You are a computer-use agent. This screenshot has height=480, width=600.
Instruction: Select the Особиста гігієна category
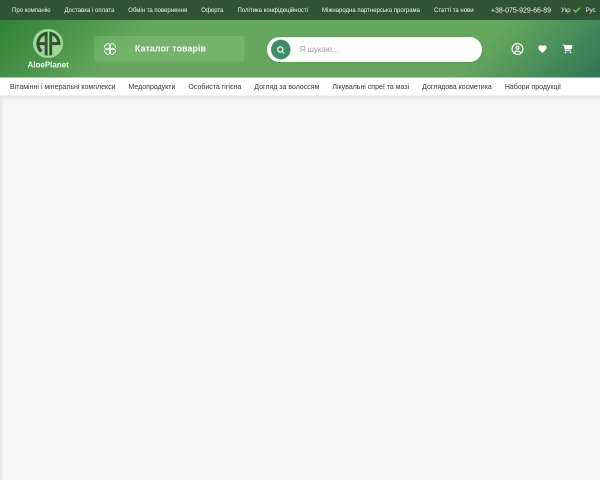(215, 87)
